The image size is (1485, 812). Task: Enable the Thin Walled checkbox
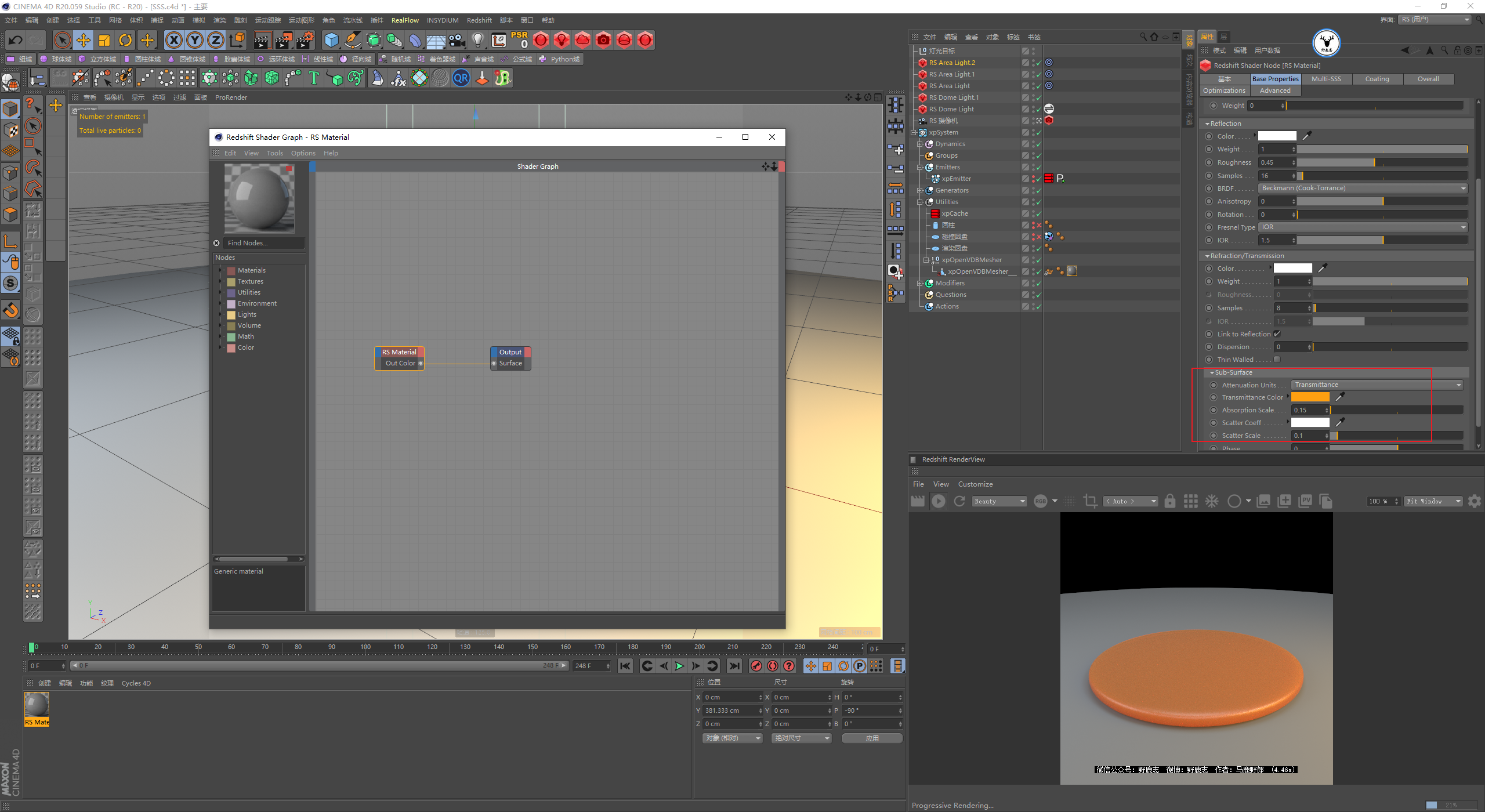click(x=1277, y=360)
